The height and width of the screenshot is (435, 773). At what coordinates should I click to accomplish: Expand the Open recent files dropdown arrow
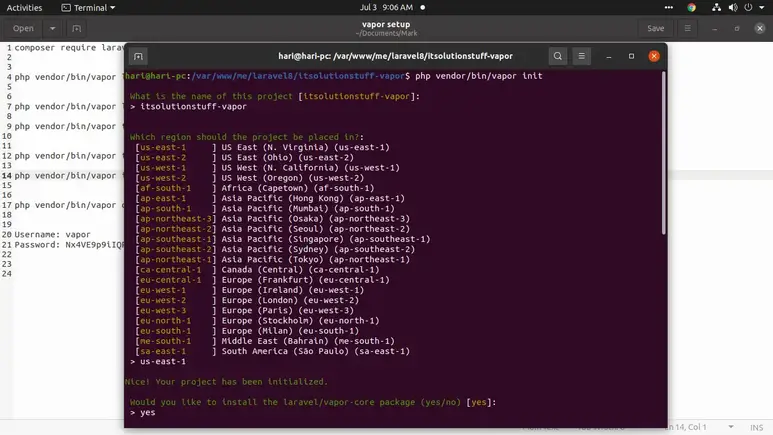pyautogui.click(x=52, y=29)
